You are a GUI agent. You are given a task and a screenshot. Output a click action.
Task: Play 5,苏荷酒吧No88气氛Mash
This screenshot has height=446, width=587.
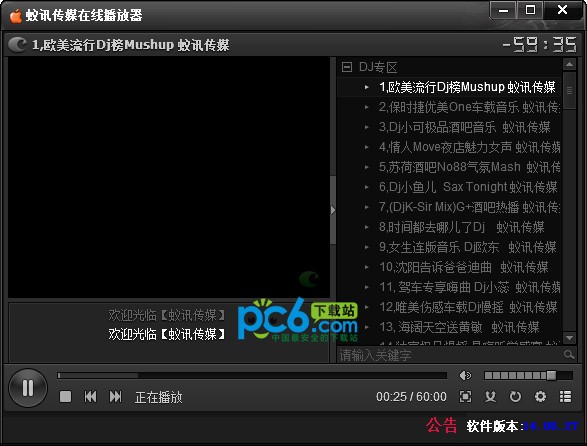(x=449, y=167)
